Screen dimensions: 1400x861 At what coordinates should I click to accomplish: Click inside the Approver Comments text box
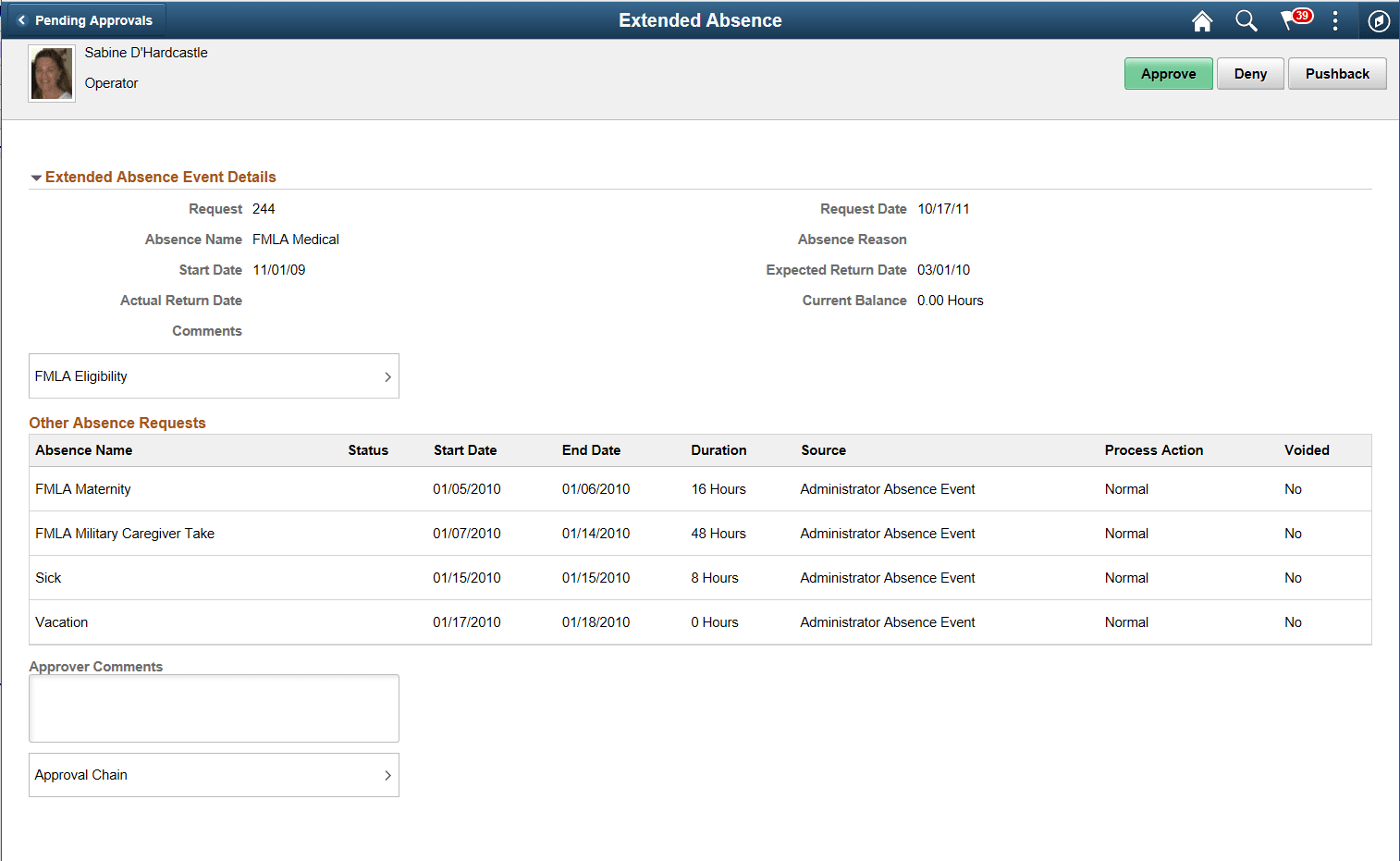[214, 708]
